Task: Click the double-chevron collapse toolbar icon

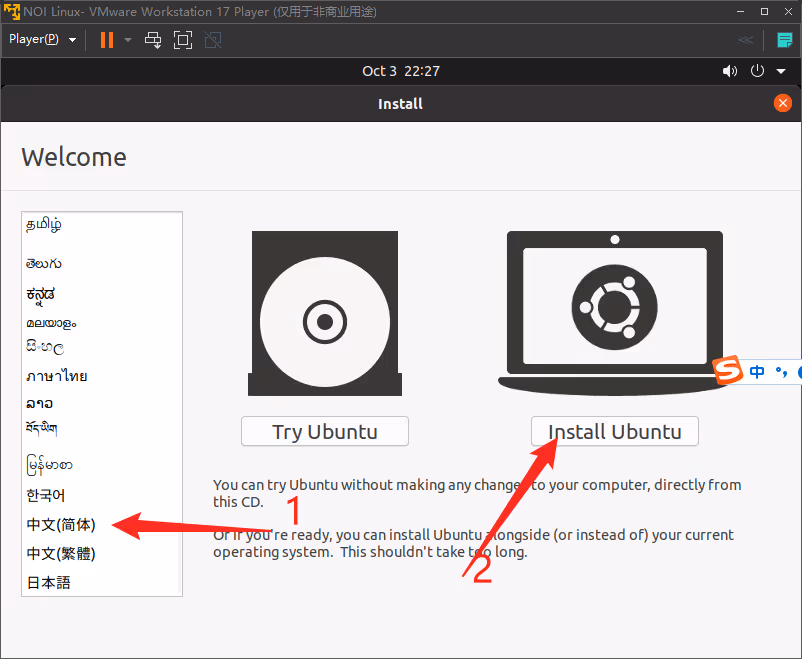Action: pyautogui.click(x=745, y=40)
